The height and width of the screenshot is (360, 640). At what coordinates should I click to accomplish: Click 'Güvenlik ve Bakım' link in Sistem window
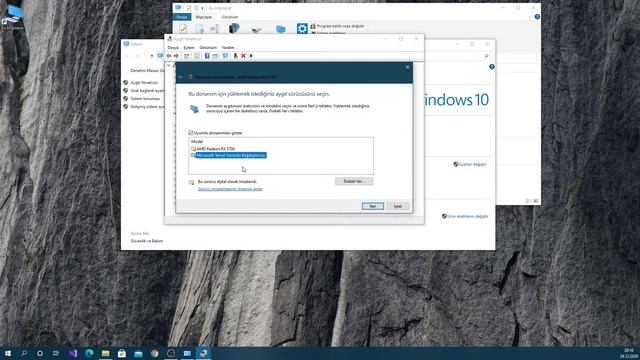pyautogui.click(x=147, y=241)
